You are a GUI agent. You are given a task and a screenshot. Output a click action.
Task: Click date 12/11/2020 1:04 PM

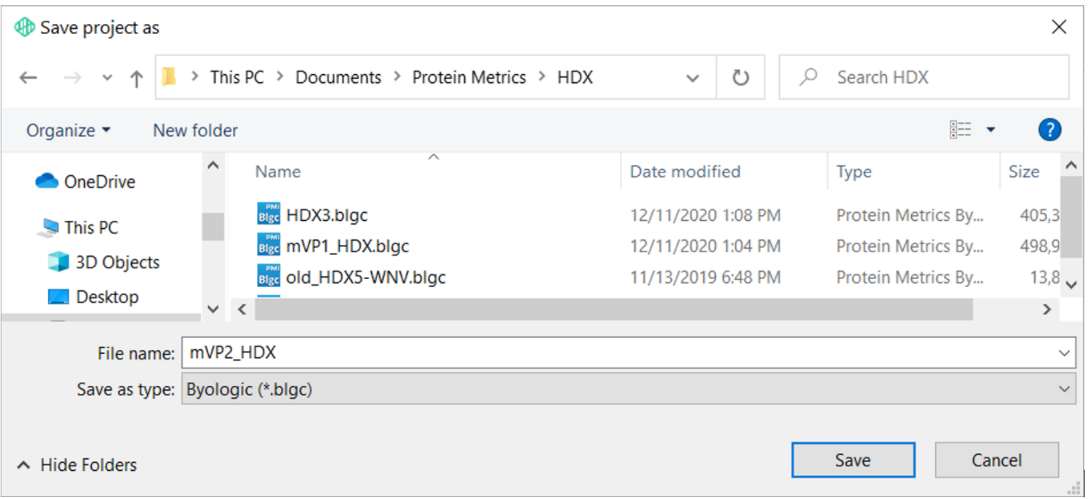tap(705, 246)
